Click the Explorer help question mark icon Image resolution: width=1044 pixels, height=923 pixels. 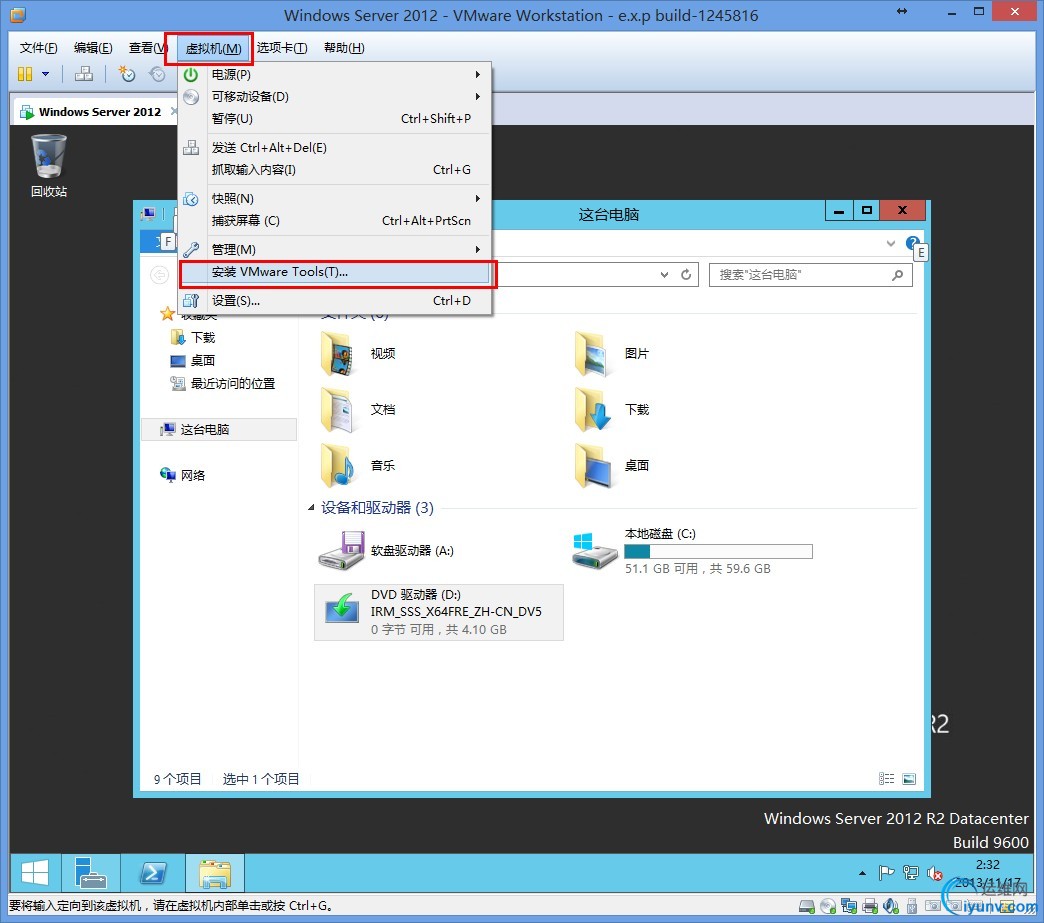coord(913,243)
